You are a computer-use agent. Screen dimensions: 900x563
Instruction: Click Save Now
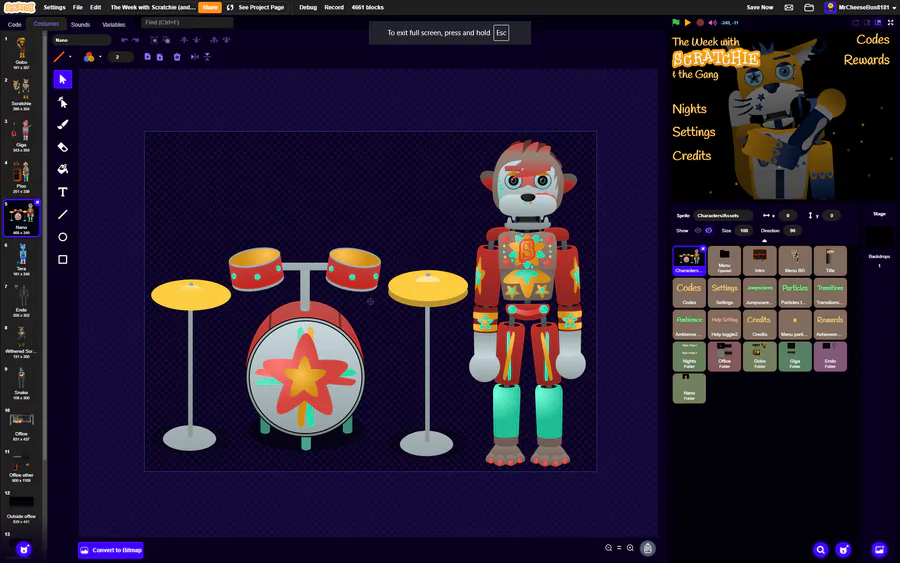point(760,7)
